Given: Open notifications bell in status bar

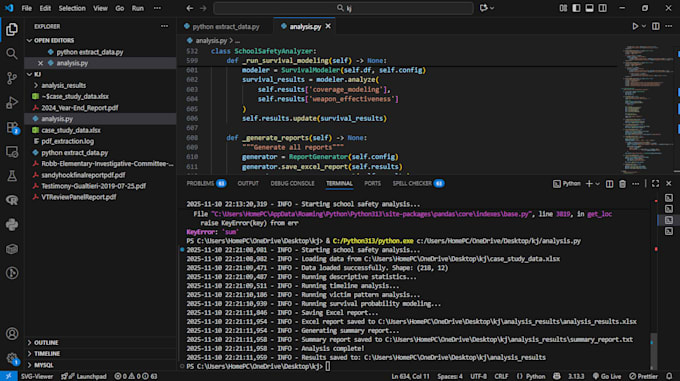Looking at the screenshot, I should pyautogui.click(x=669, y=376).
